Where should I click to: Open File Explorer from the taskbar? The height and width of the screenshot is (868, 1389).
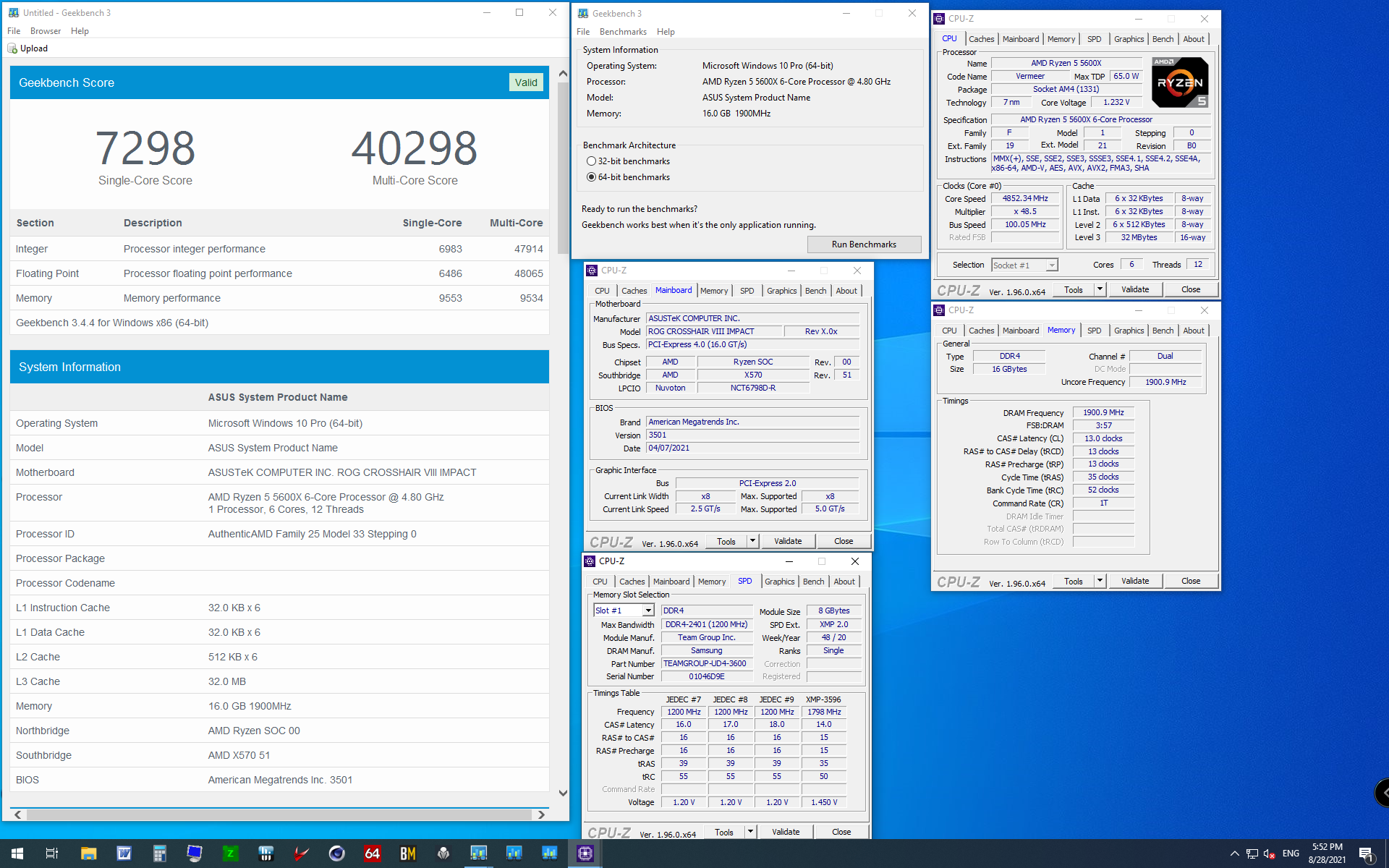coord(88,854)
